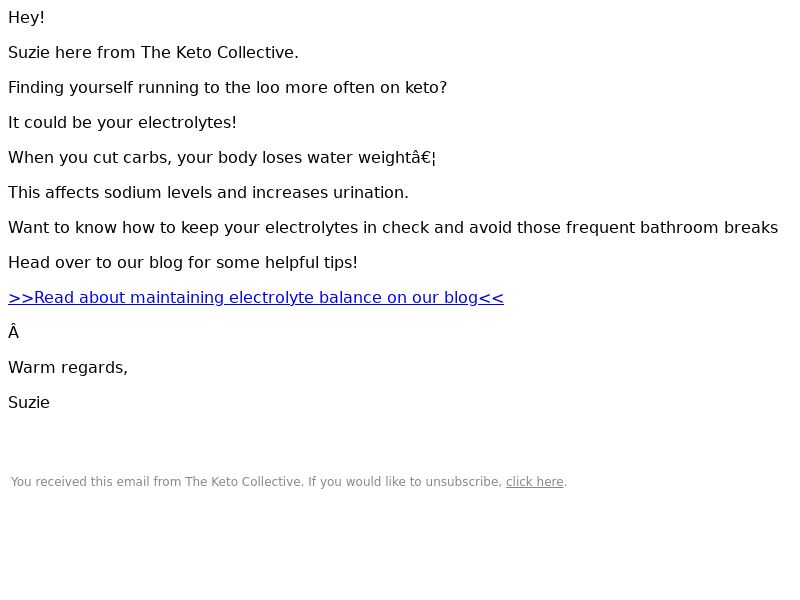Click 'It could be your electrolytes!' text
The width and height of the screenshot is (800, 600).
pos(122,123)
